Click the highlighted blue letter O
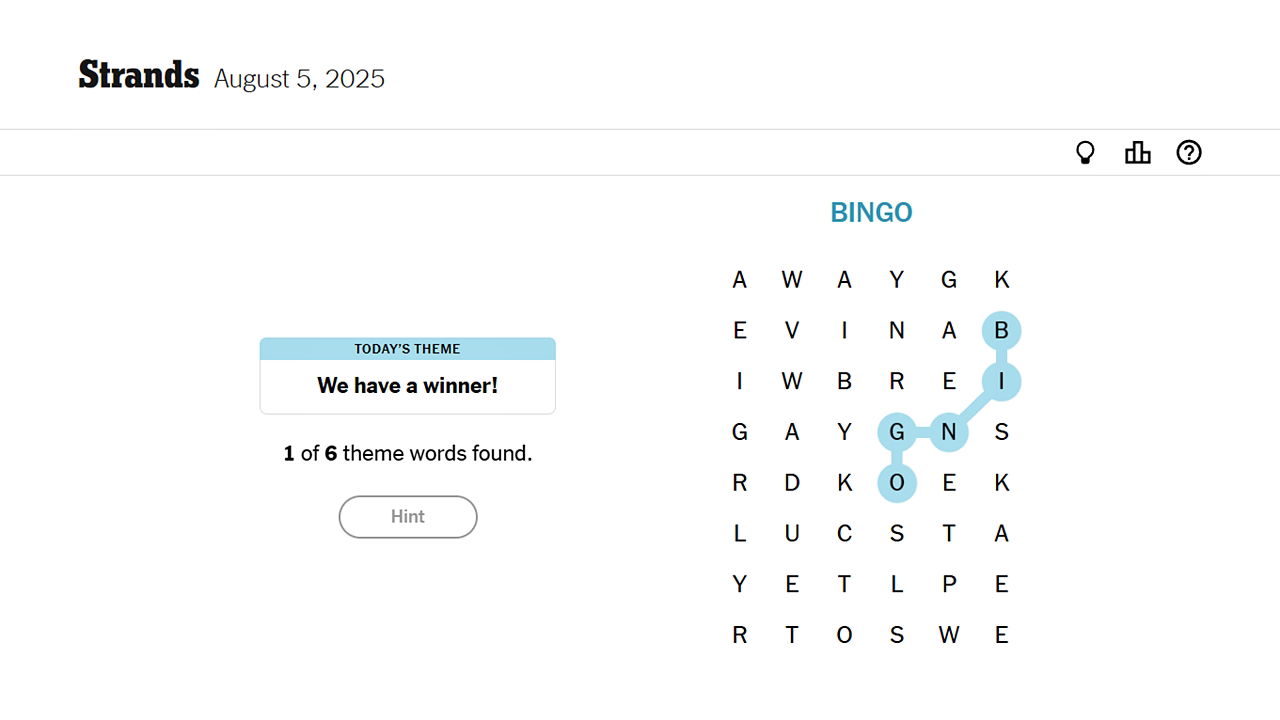Viewport: 1280px width, 720px height. [x=897, y=483]
